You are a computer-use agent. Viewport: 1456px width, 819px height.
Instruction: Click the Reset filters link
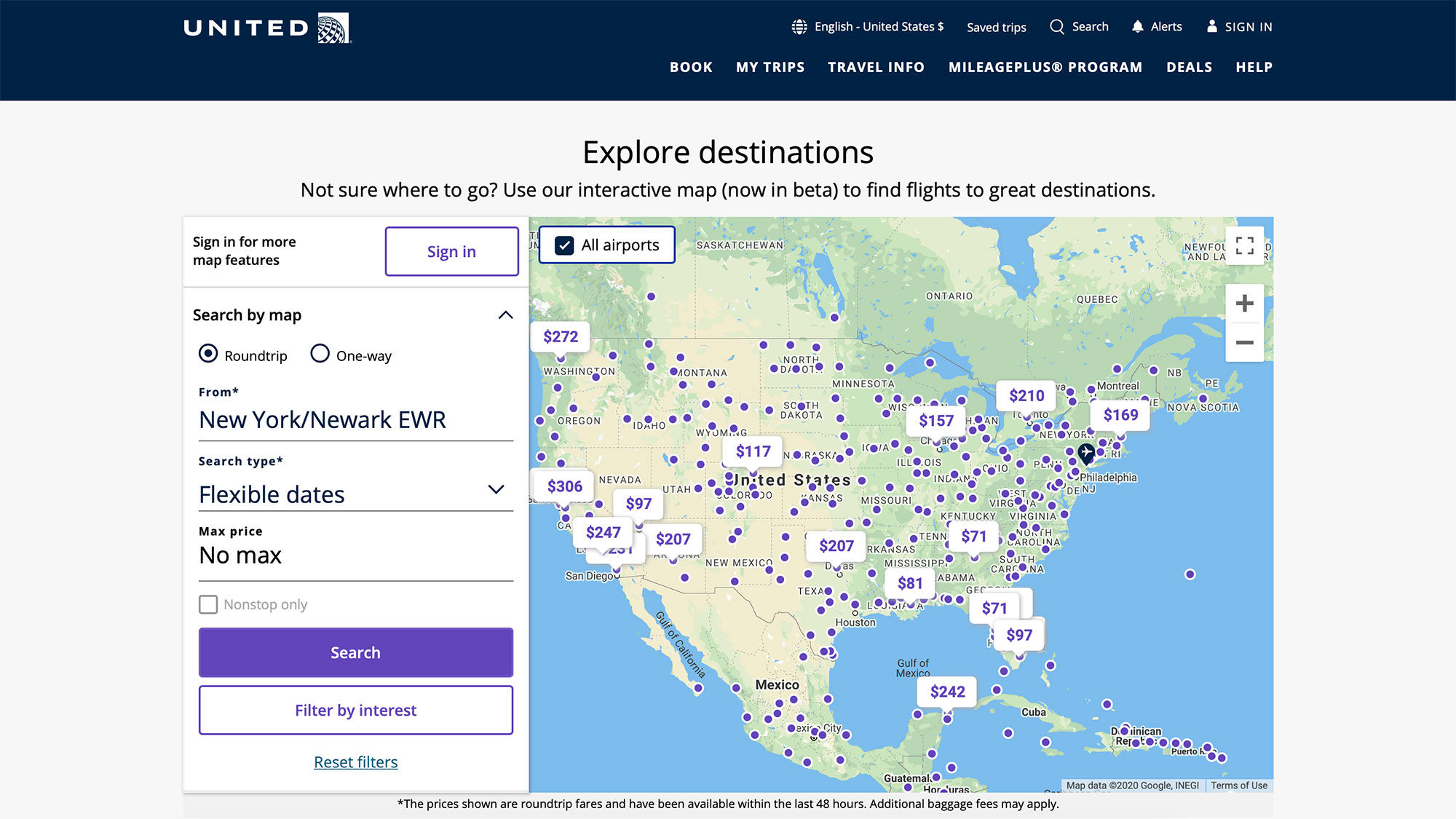(x=355, y=761)
